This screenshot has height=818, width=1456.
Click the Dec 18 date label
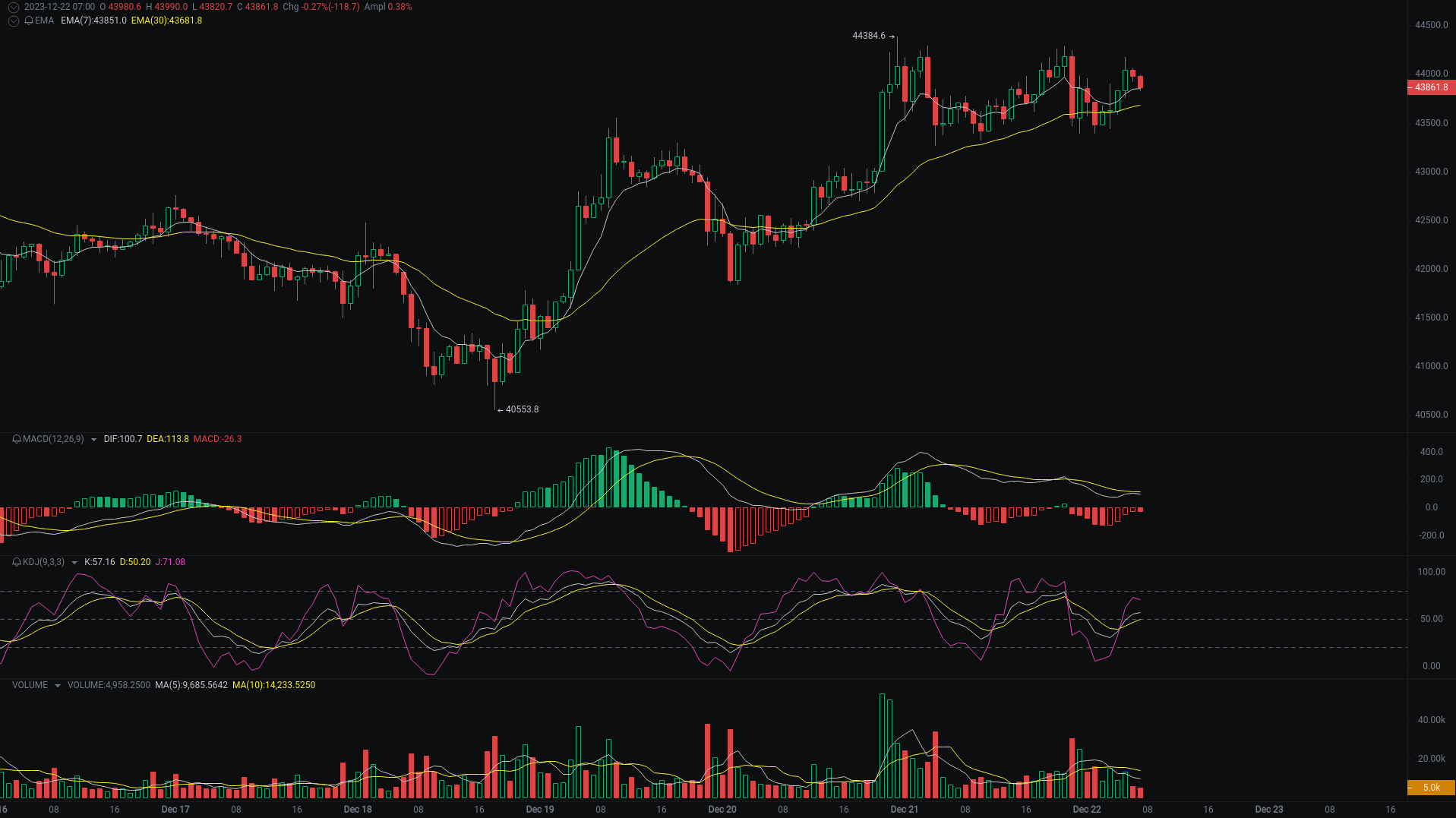(358, 810)
